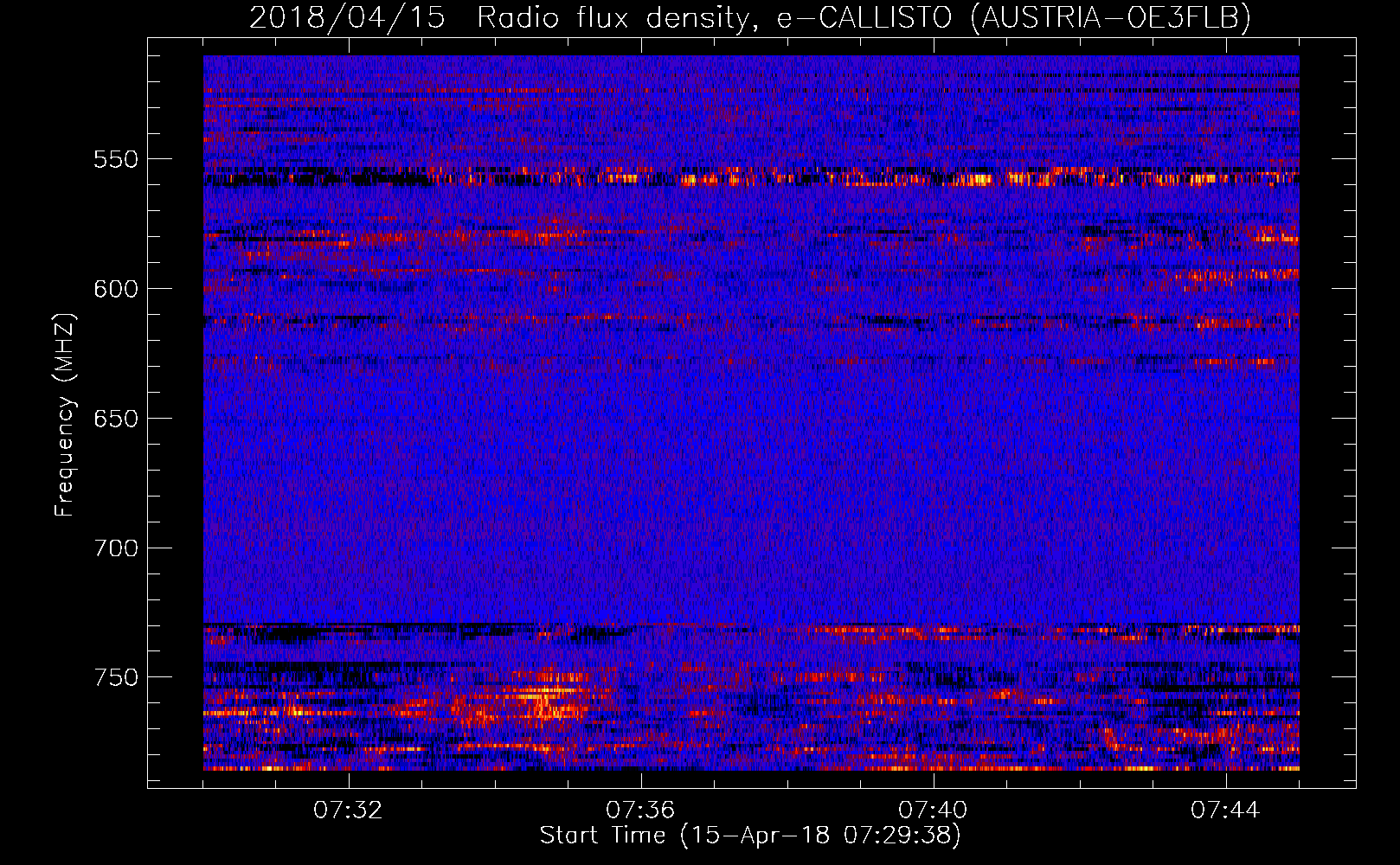This screenshot has height=865, width=1400.
Task: Click the 750 frequency tick label
Action: [x=116, y=677]
